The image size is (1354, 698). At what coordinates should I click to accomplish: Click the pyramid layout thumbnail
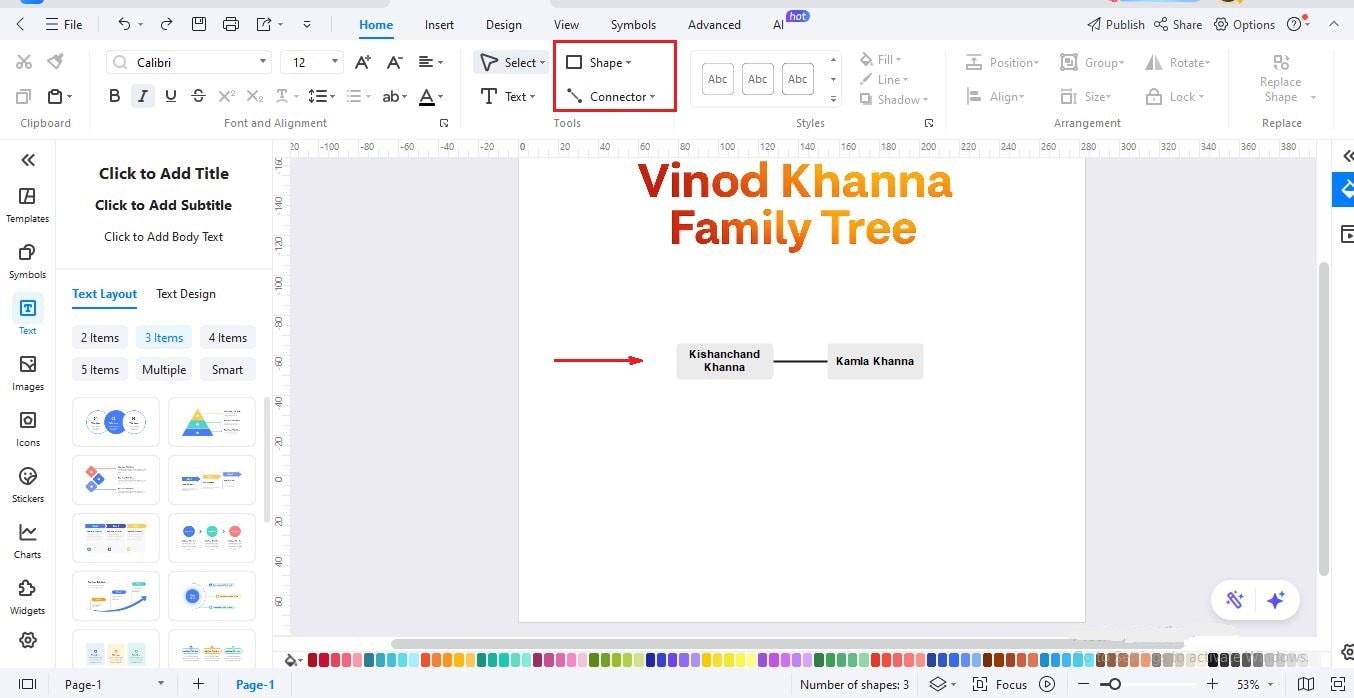211,421
